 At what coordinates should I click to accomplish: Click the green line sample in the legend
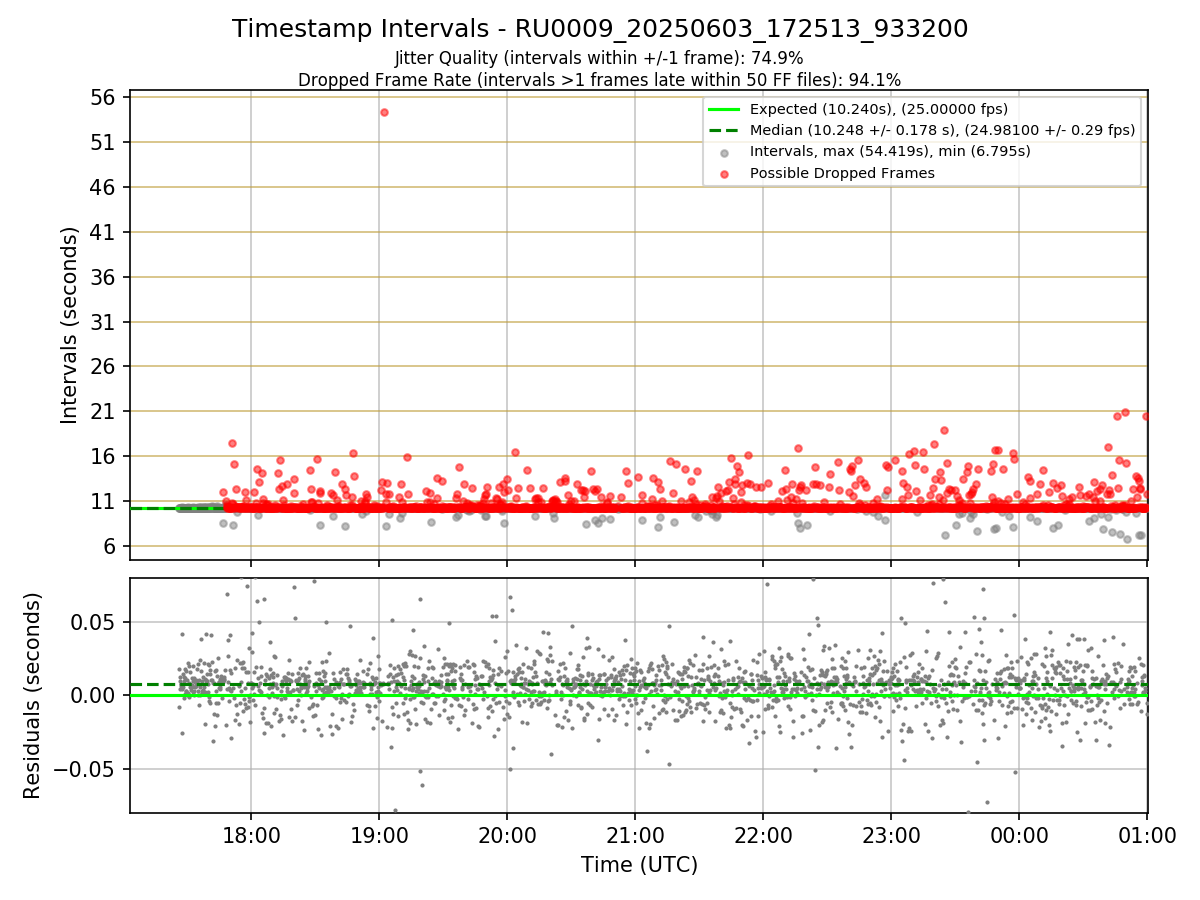pyautogui.click(x=725, y=109)
